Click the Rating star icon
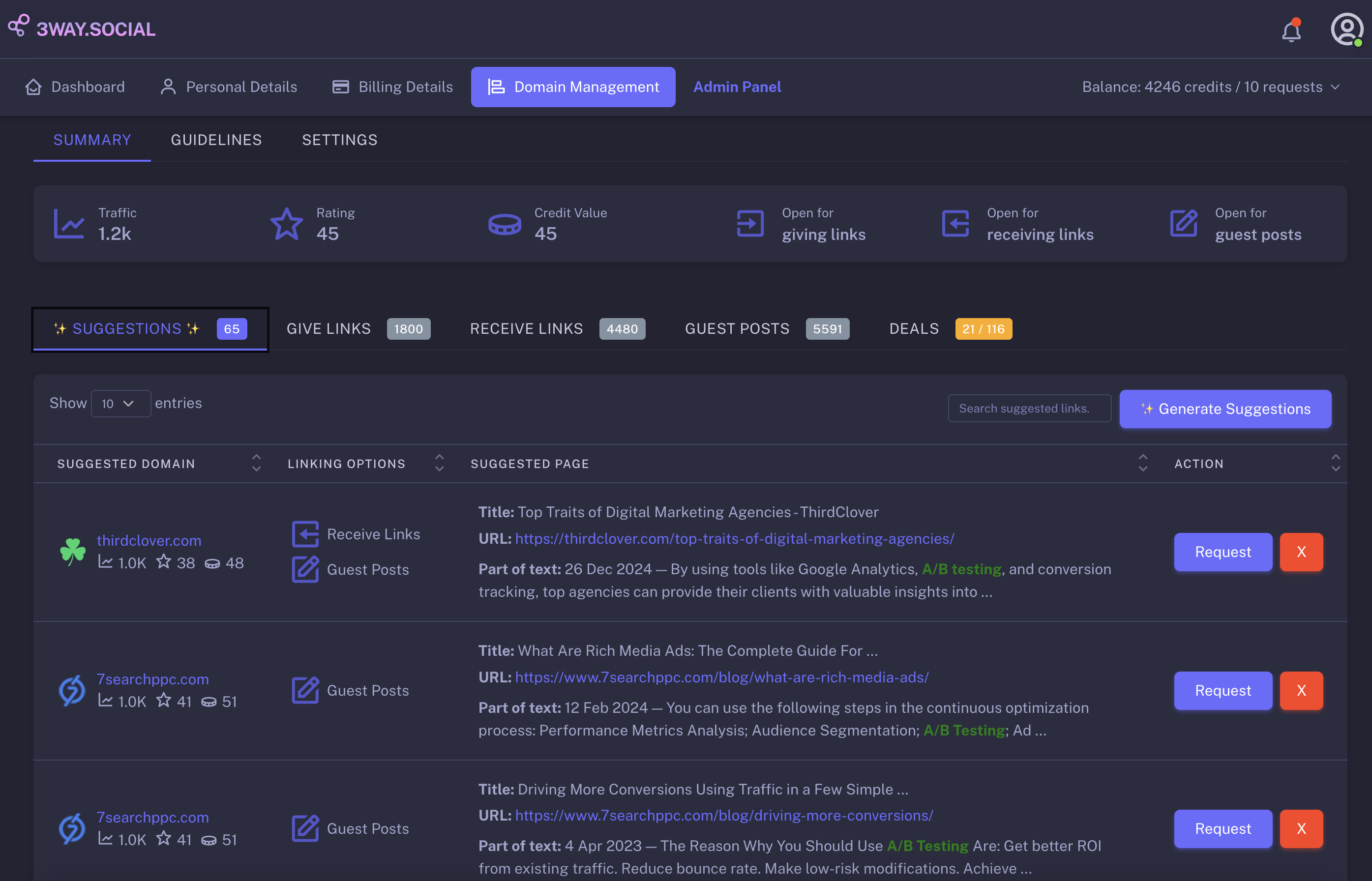Viewport: 1372px width, 881px height. point(286,224)
